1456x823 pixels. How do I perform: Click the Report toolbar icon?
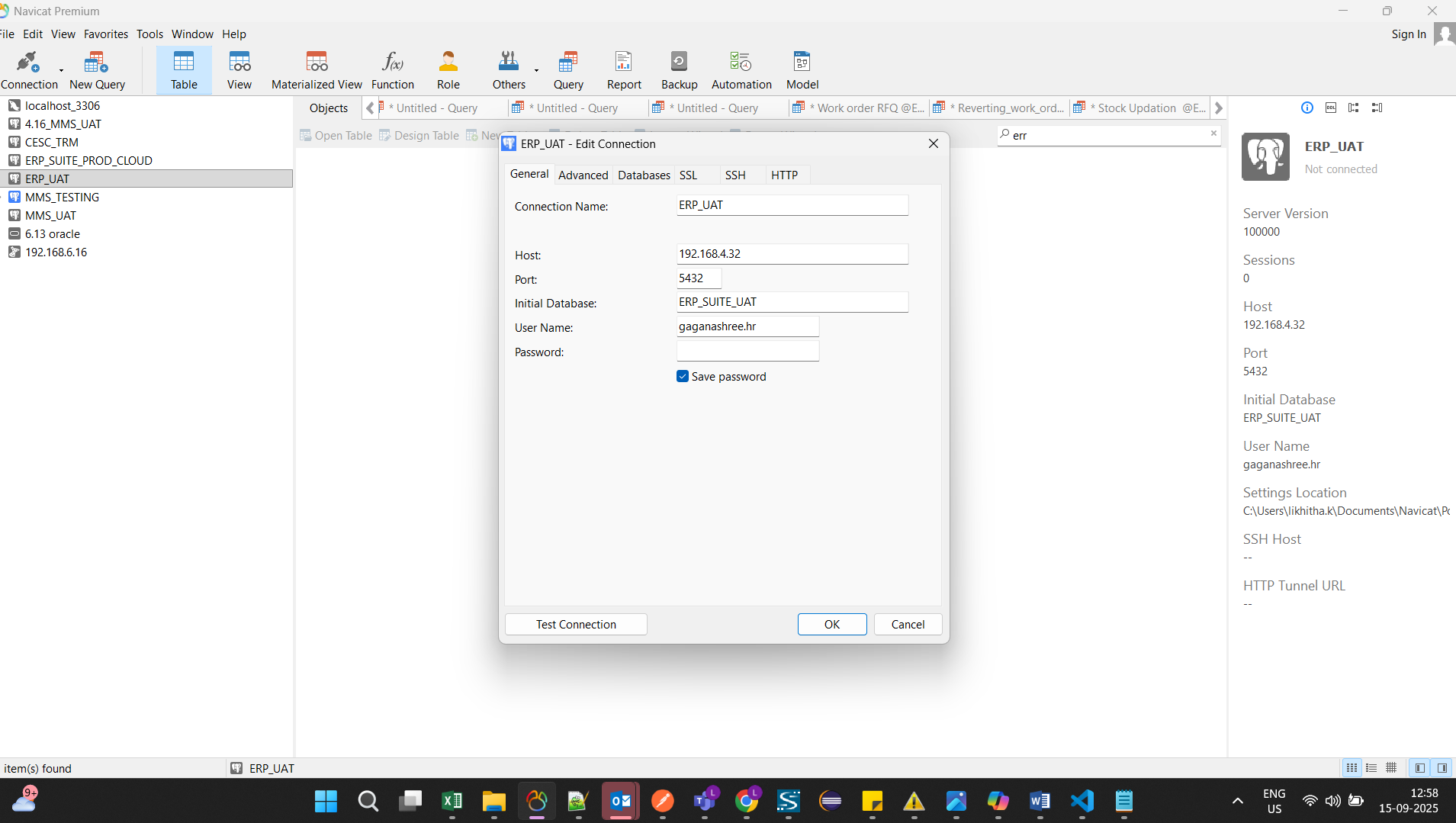(623, 69)
